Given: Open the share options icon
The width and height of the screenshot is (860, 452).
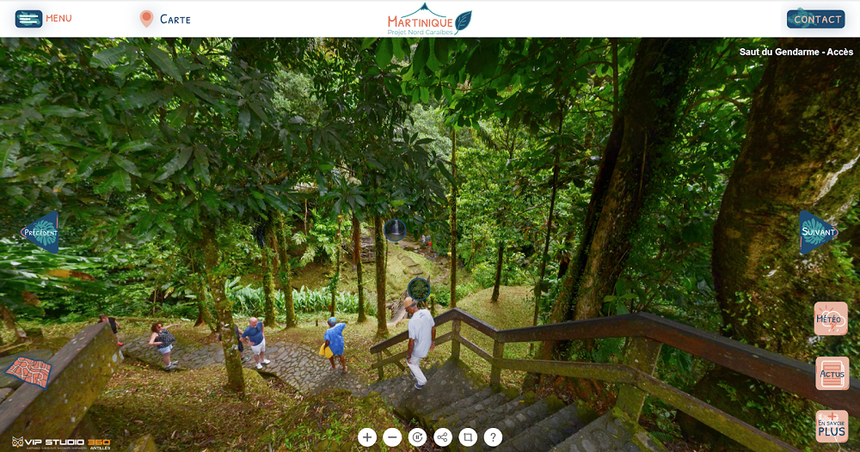Looking at the screenshot, I should [x=443, y=437].
